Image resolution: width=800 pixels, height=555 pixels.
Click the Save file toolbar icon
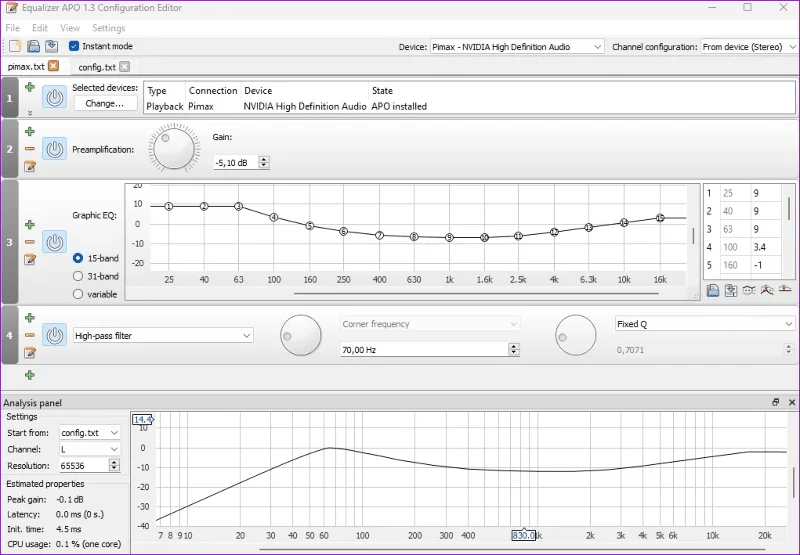(x=34, y=46)
